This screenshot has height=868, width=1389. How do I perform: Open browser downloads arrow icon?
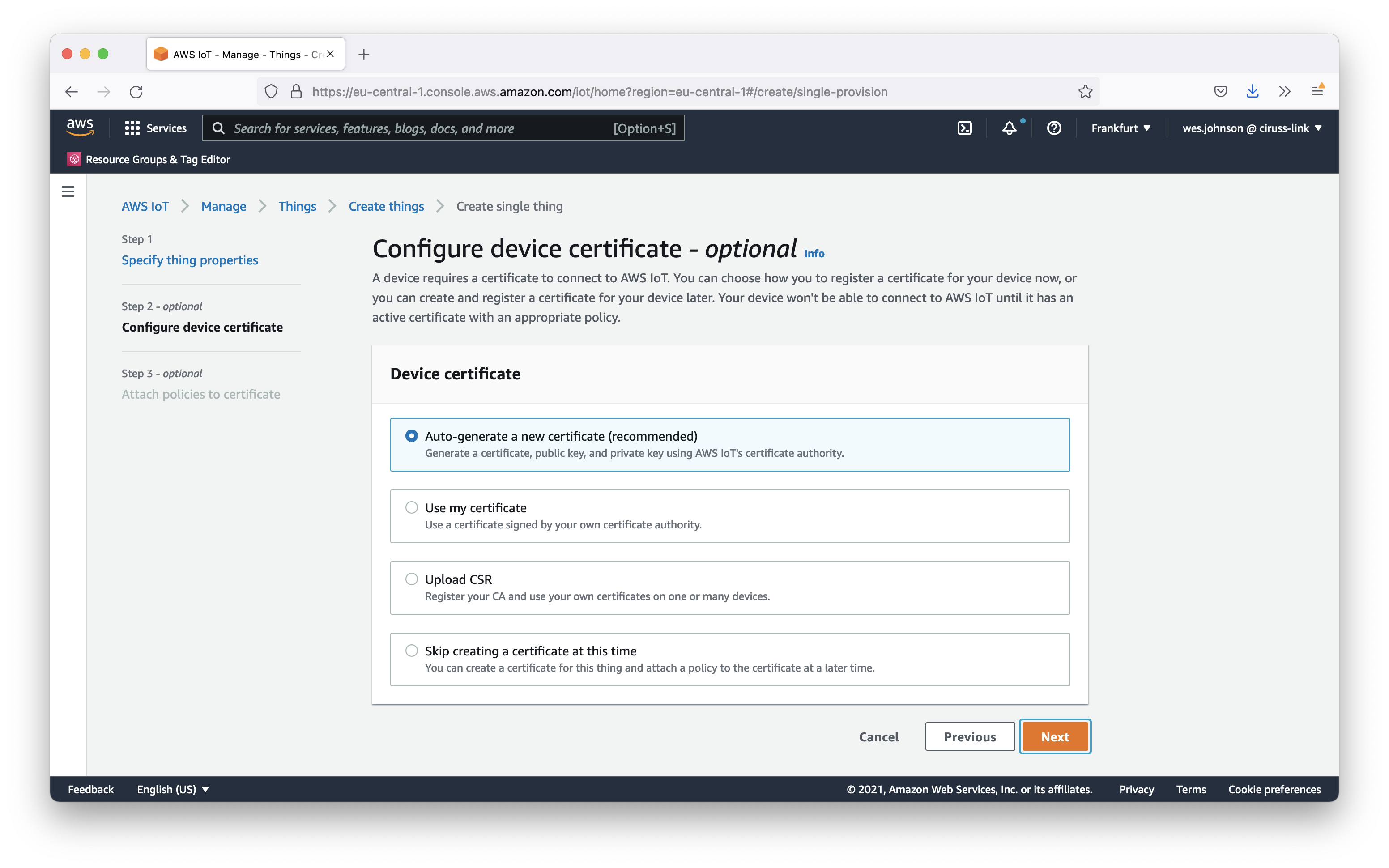[1253, 92]
